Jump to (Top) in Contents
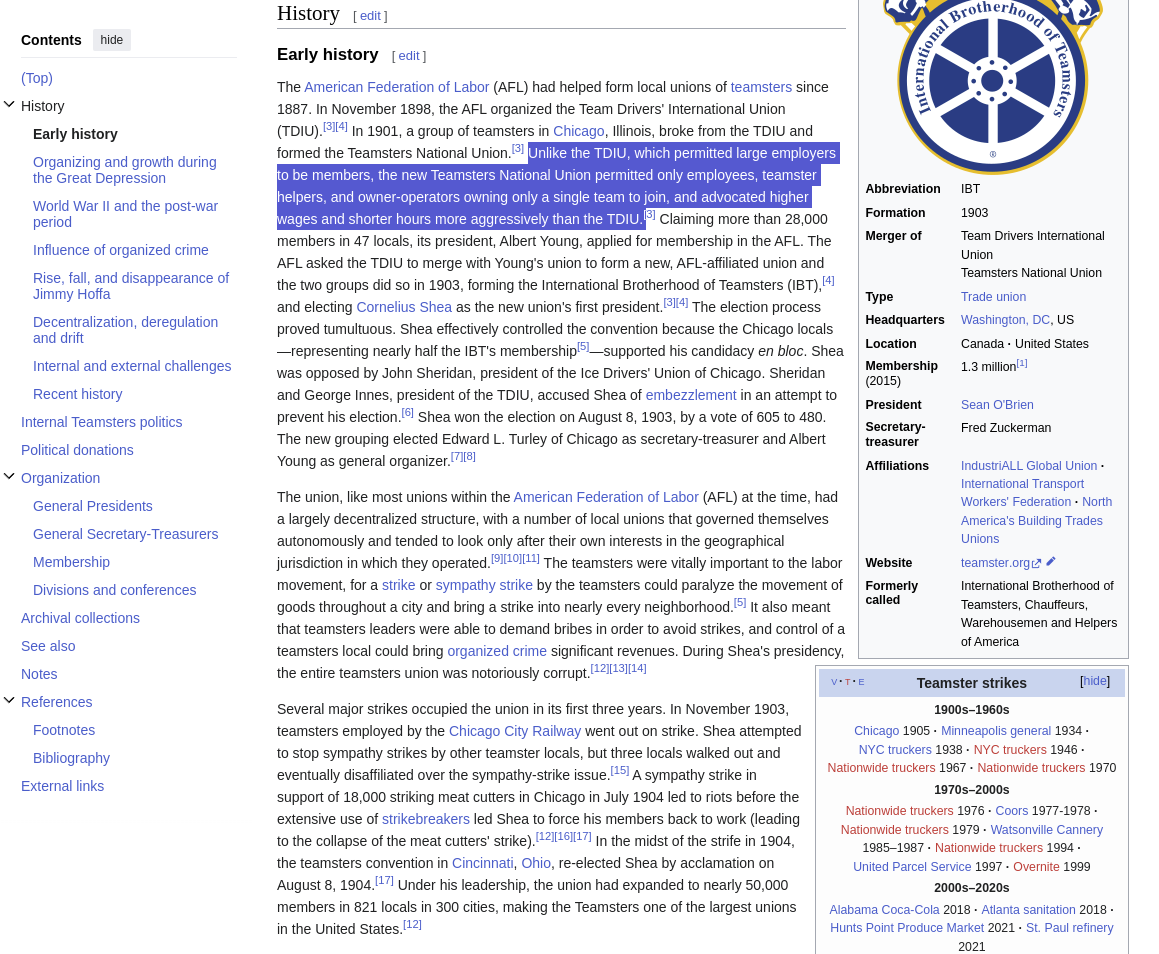The height and width of the screenshot is (954, 1159). [x=37, y=78]
